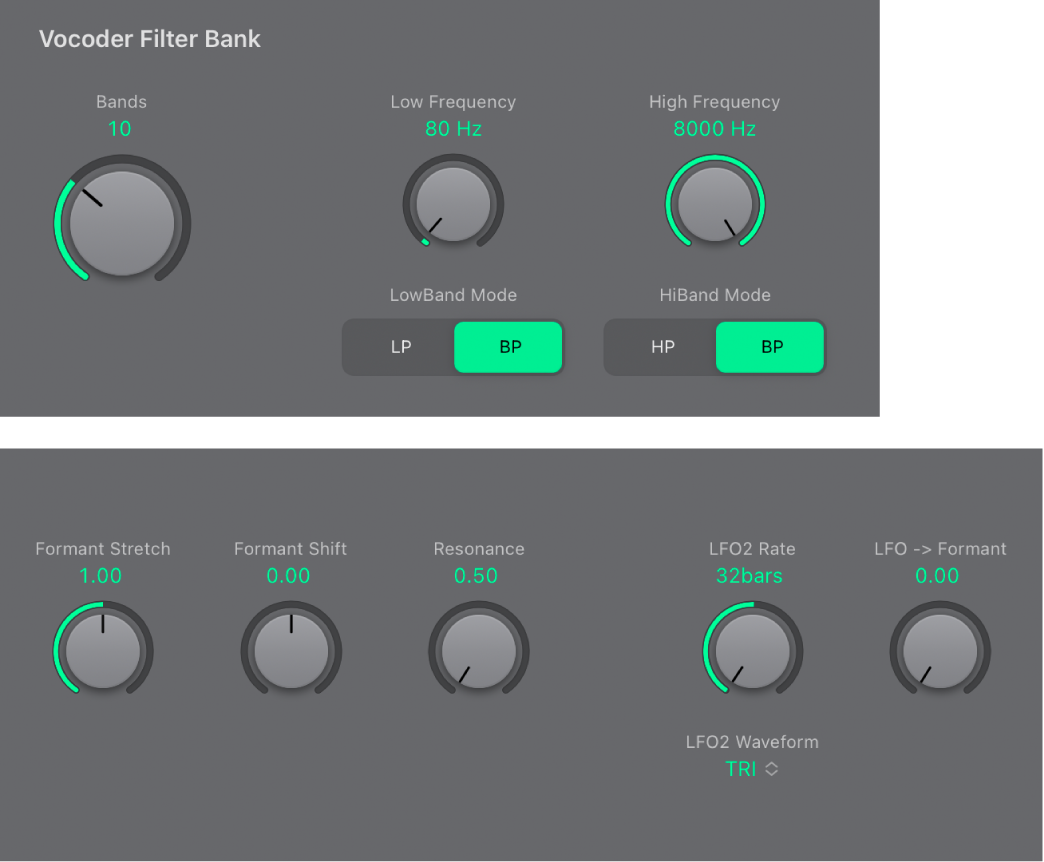This screenshot has height=862, width=1044.
Task: Select BP for HiBand Mode
Action: pyautogui.click(x=770, y=347)
